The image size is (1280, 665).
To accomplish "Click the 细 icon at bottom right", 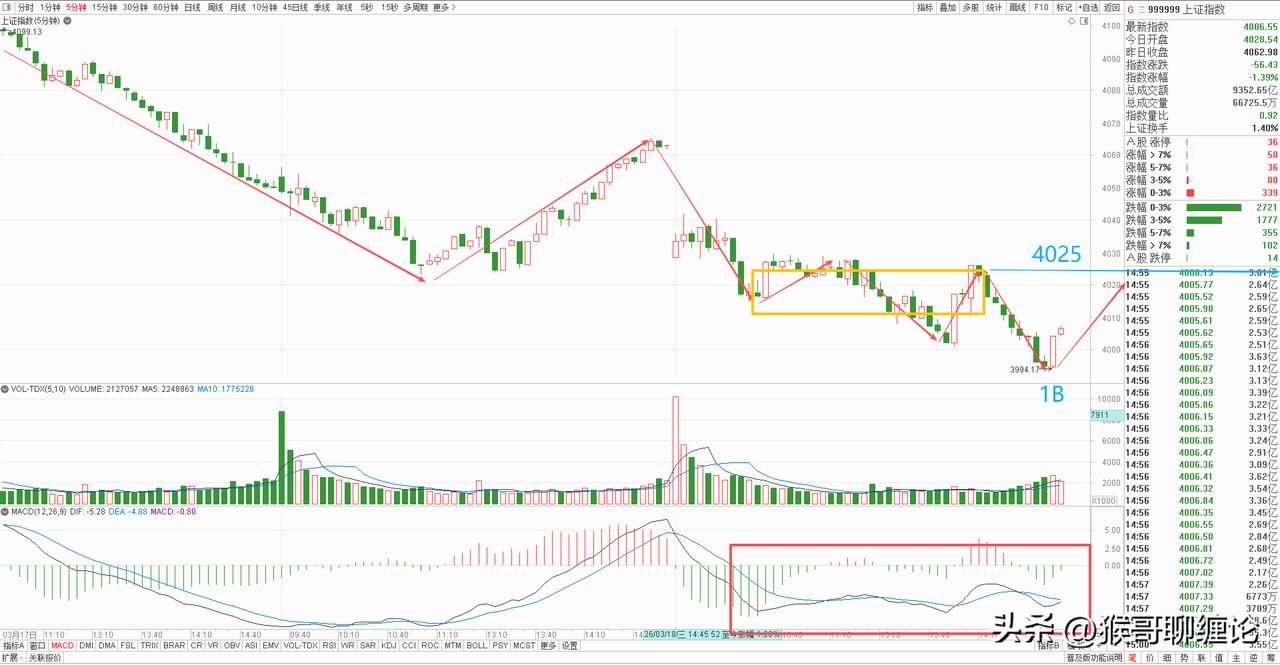I will [x=1165, y=658].
